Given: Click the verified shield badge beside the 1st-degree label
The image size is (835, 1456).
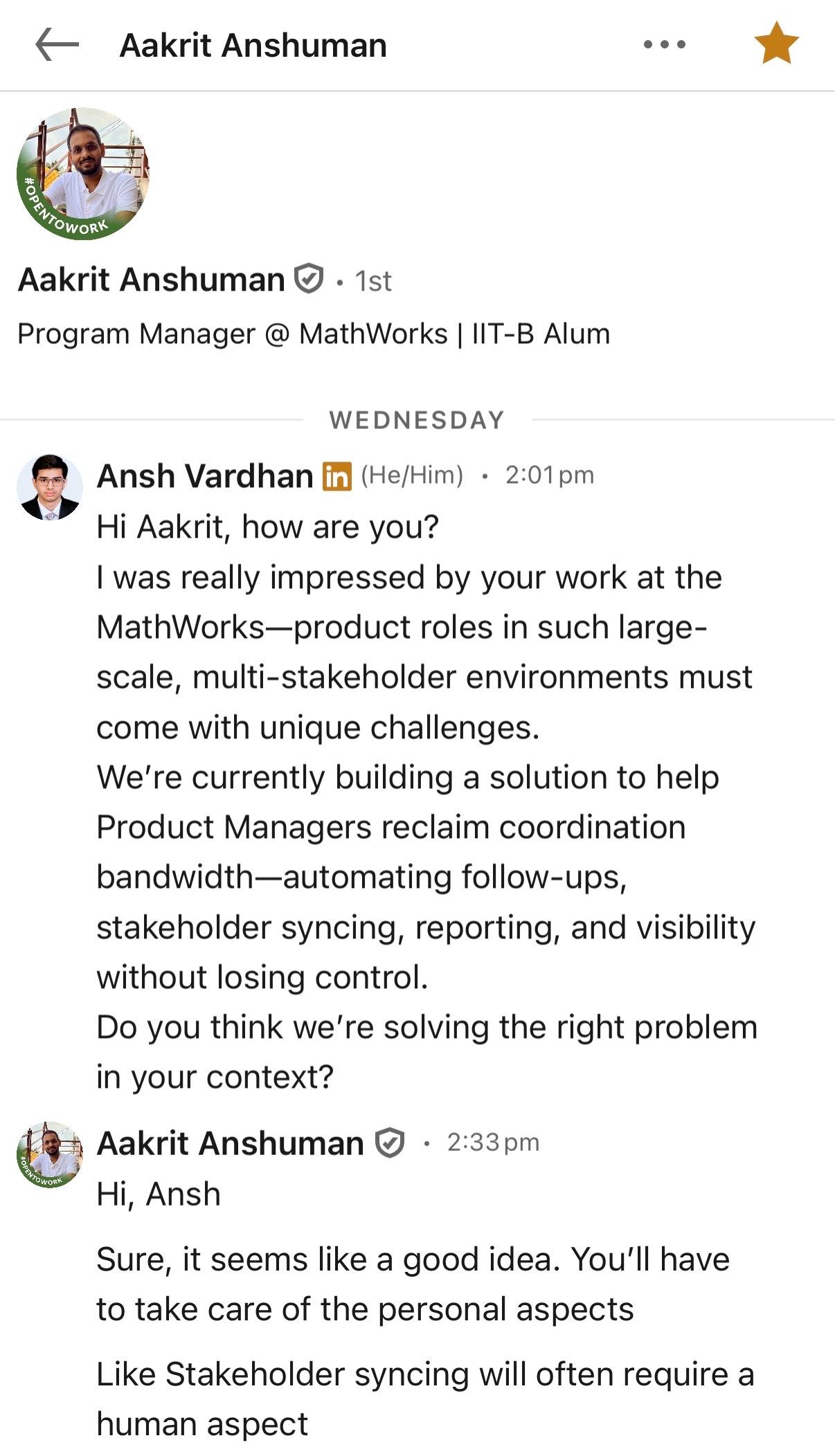Looking at the screenshot, I should pyautogui.click(x=309, y=280).
